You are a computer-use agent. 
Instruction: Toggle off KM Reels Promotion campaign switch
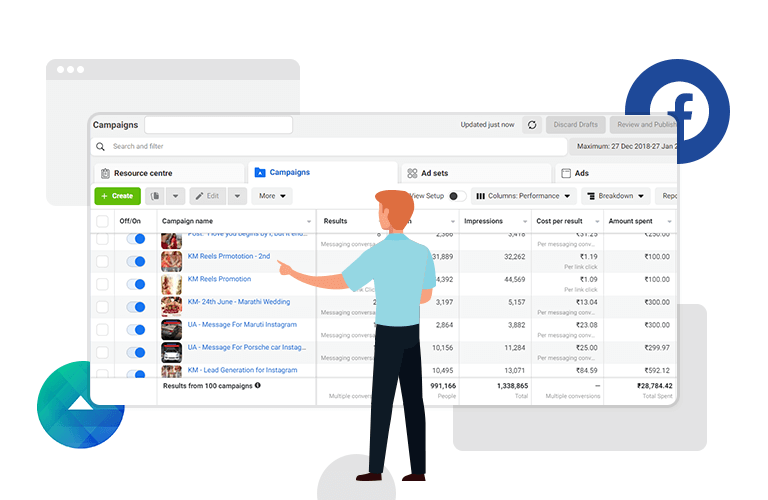pyautogui.click(x=136, y=283)
